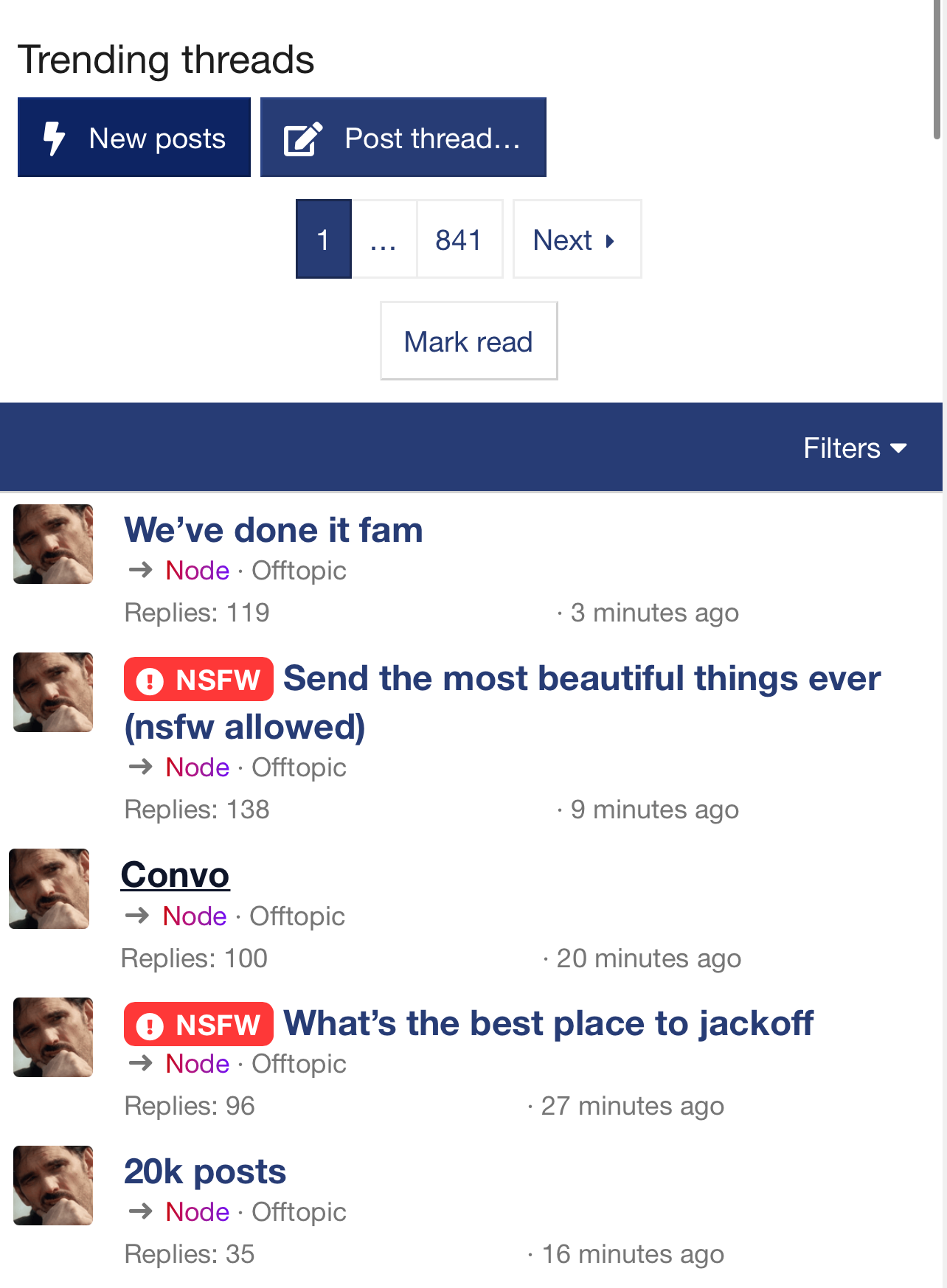Select page 1 in pagination

(323, 240)
